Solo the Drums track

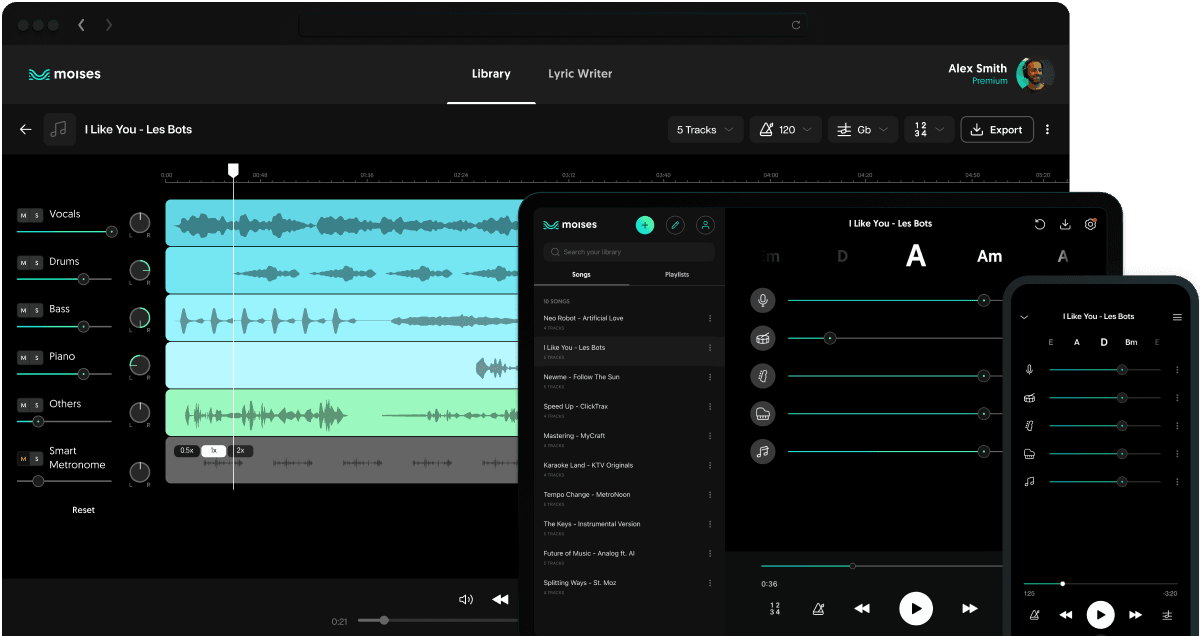(x=37, y=263)
